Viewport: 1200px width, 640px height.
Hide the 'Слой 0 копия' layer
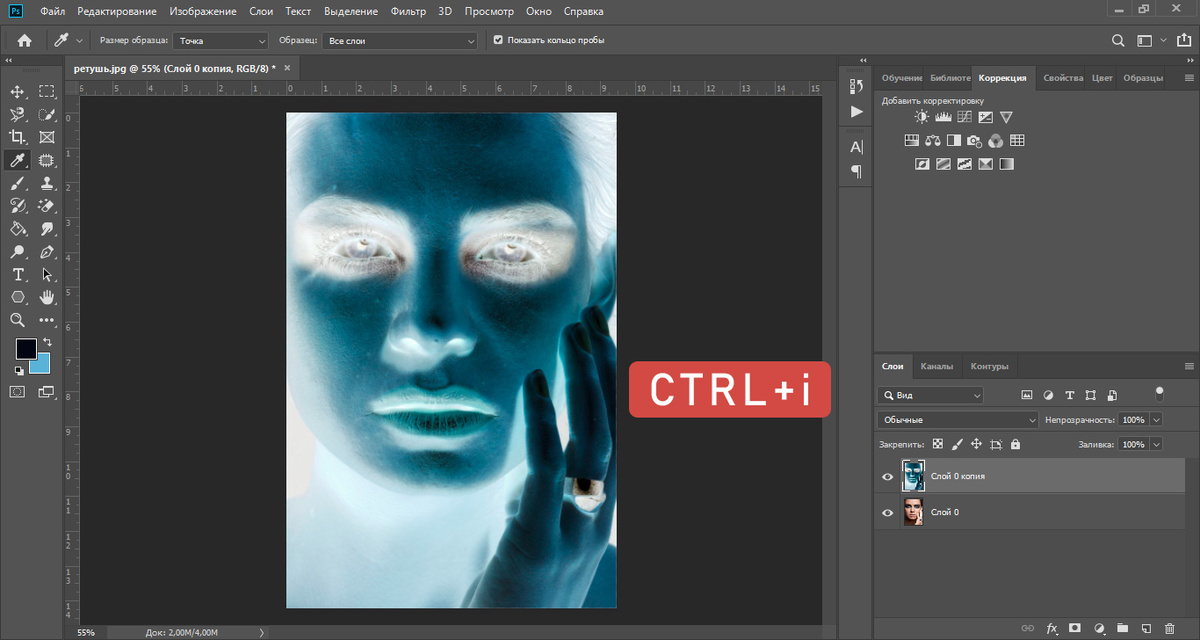[887, 477]
